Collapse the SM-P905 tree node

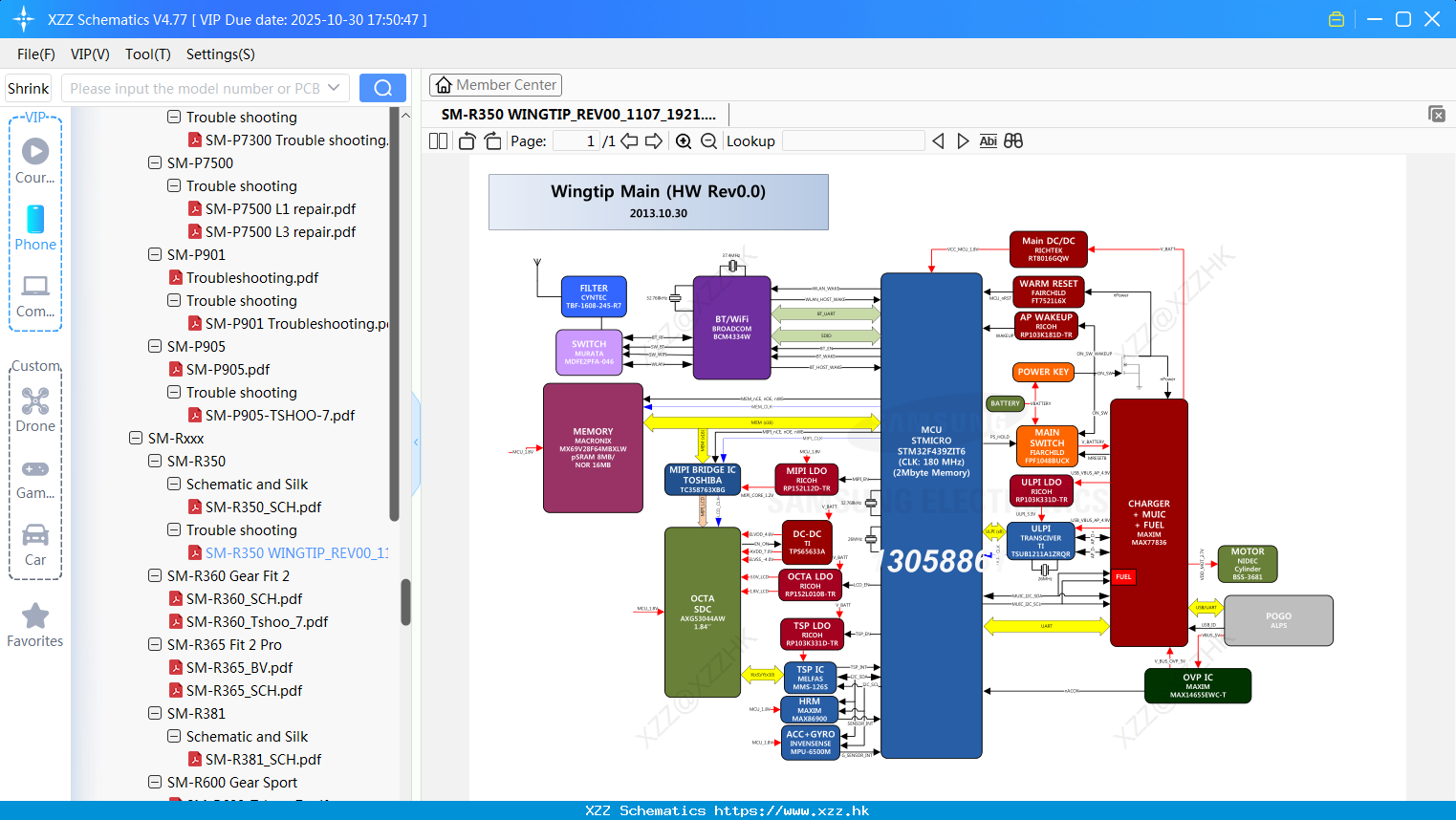coord(155,346)
